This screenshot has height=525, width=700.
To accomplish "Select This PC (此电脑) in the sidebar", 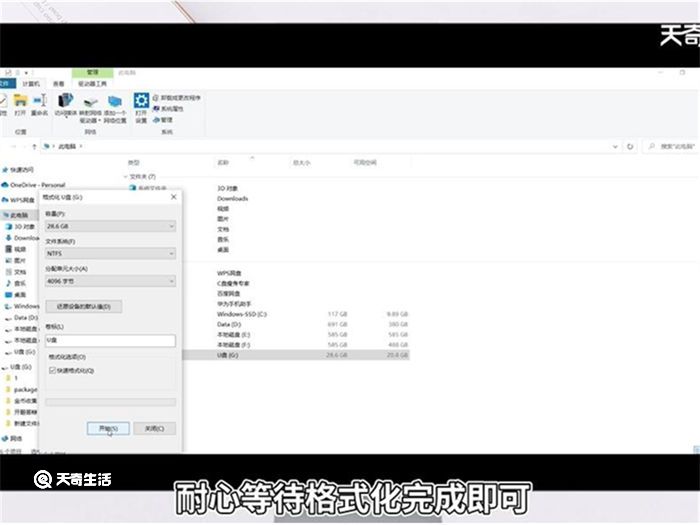I will [17, 215].
